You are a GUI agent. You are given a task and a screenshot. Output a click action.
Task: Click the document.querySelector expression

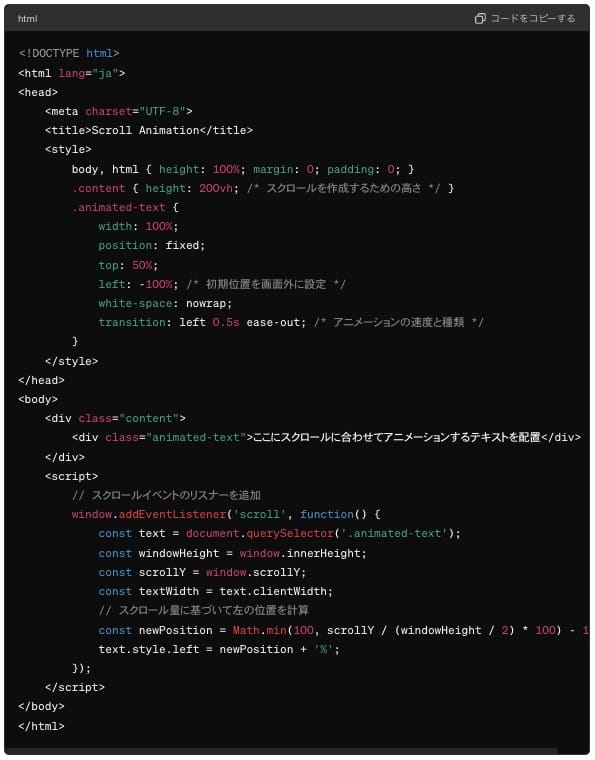pyautogui.click(x=260, y=534)
